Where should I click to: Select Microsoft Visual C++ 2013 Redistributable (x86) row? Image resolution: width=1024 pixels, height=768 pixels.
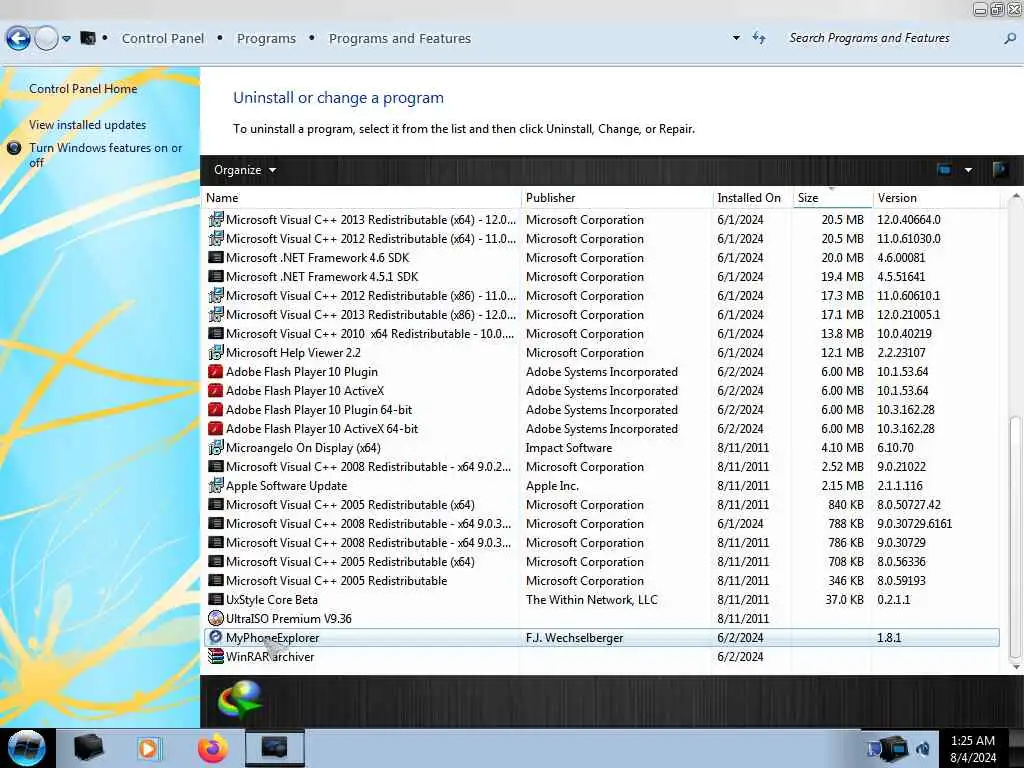[601, 314]
